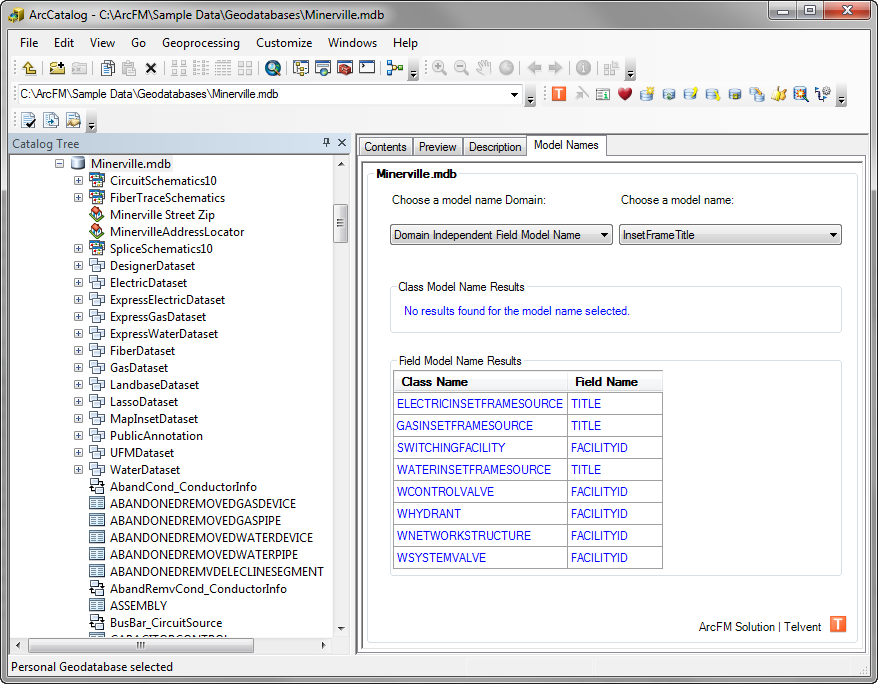Click the Catalog Tree vertical scrollbar thumb
Screen dimensions: 878x684
pos(340,223)
